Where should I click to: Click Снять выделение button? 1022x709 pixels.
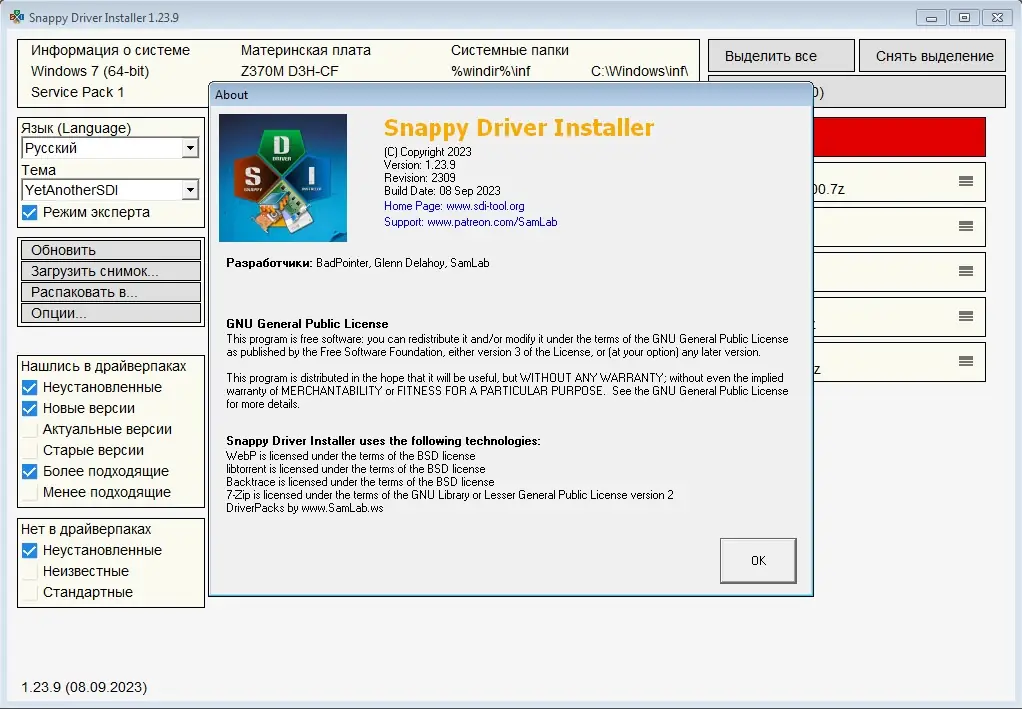933,56
